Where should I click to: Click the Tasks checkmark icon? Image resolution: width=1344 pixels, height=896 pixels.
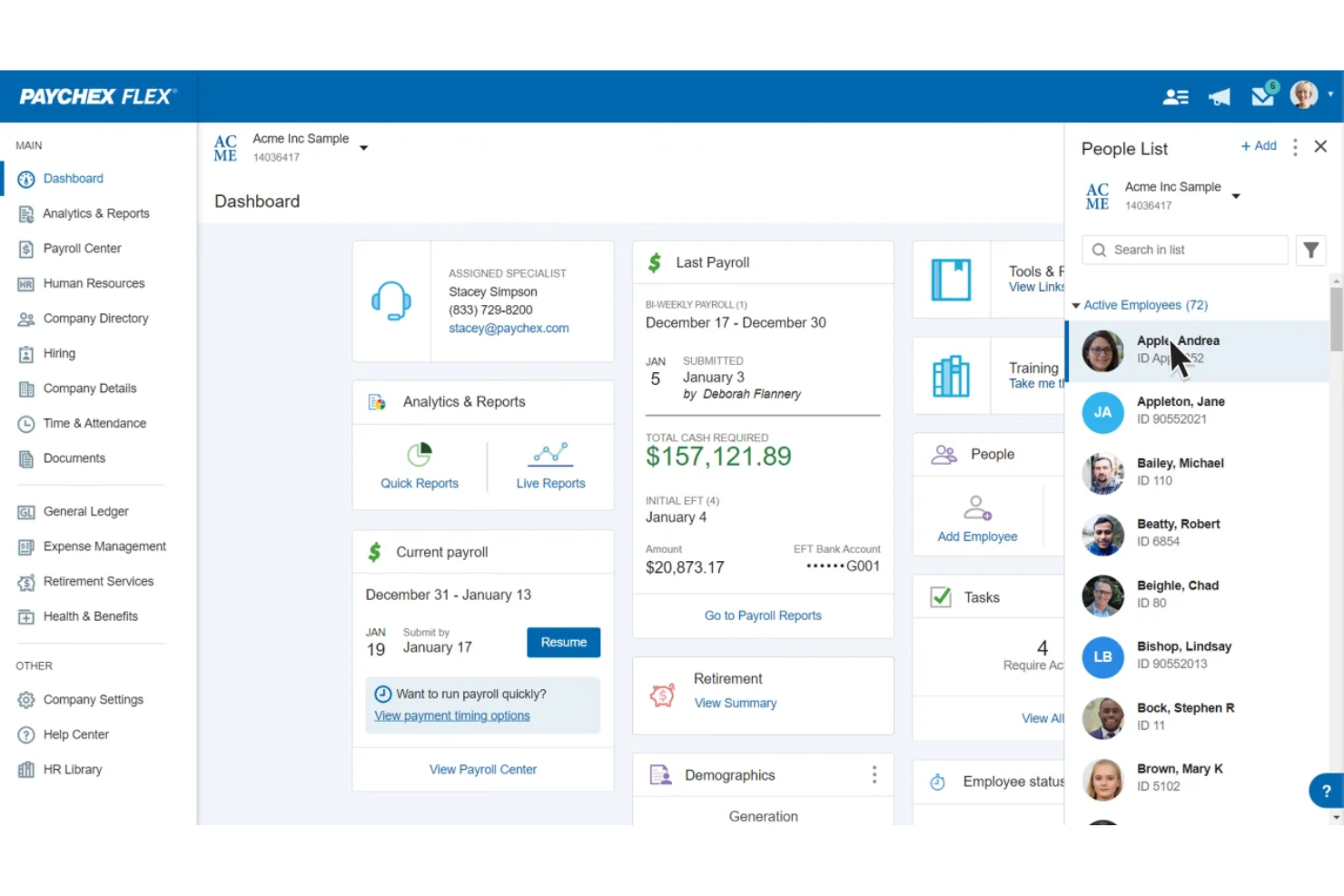pyautogui.click(x=941, y=596)
